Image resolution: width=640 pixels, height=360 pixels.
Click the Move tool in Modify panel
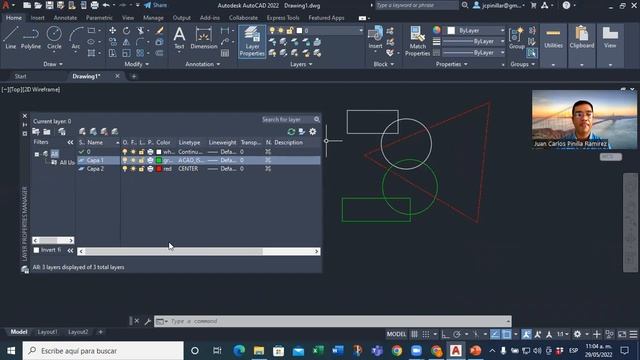(112, 31)
